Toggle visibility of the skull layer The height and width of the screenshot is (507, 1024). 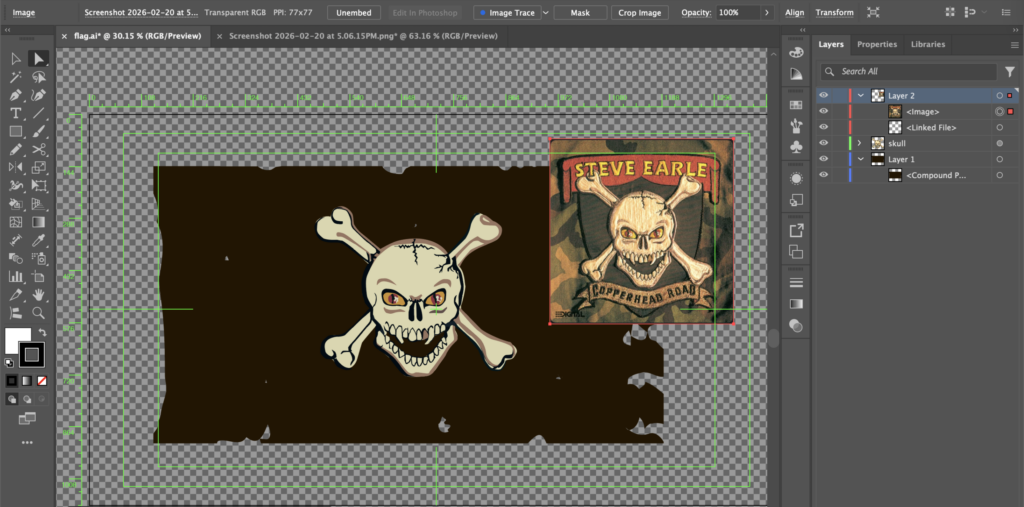(x=824, y=144)
